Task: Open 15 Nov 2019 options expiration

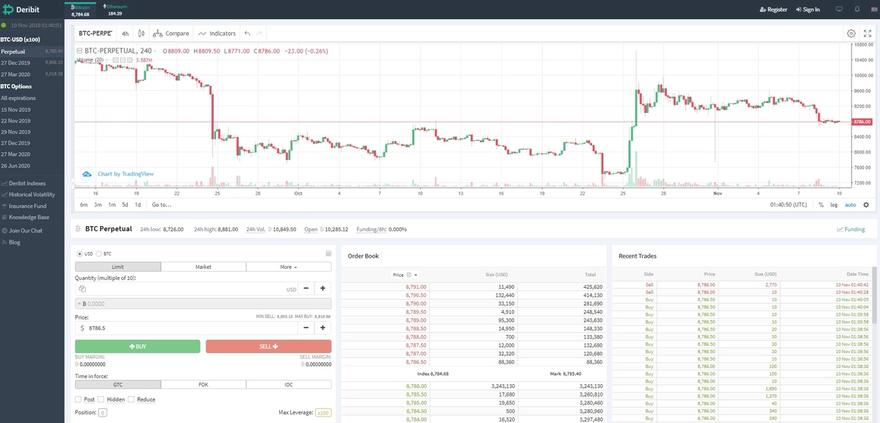Action: (16, 110)
